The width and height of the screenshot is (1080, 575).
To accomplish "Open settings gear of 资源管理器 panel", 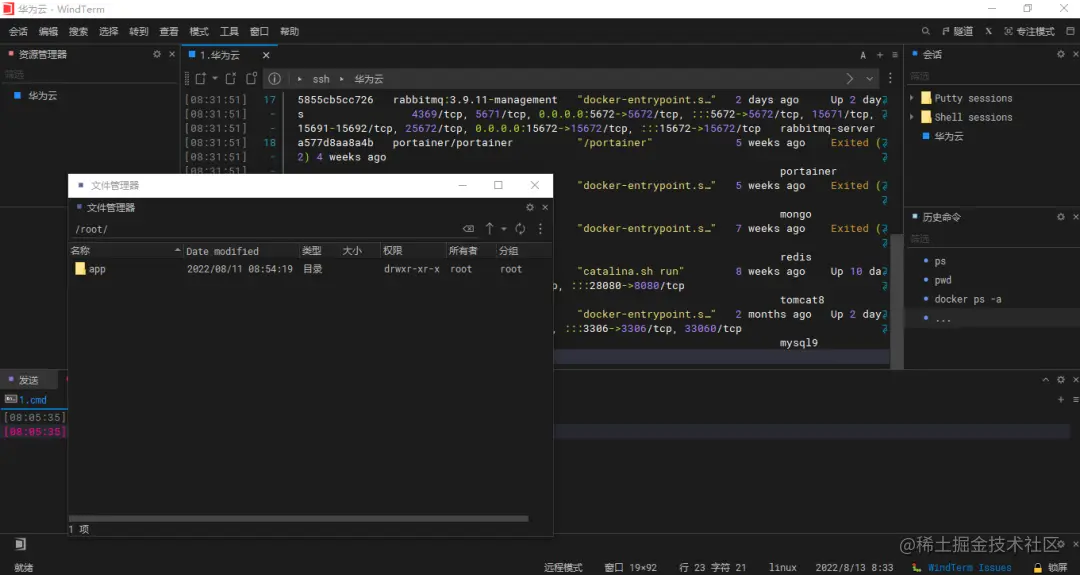I will [157, 54].
